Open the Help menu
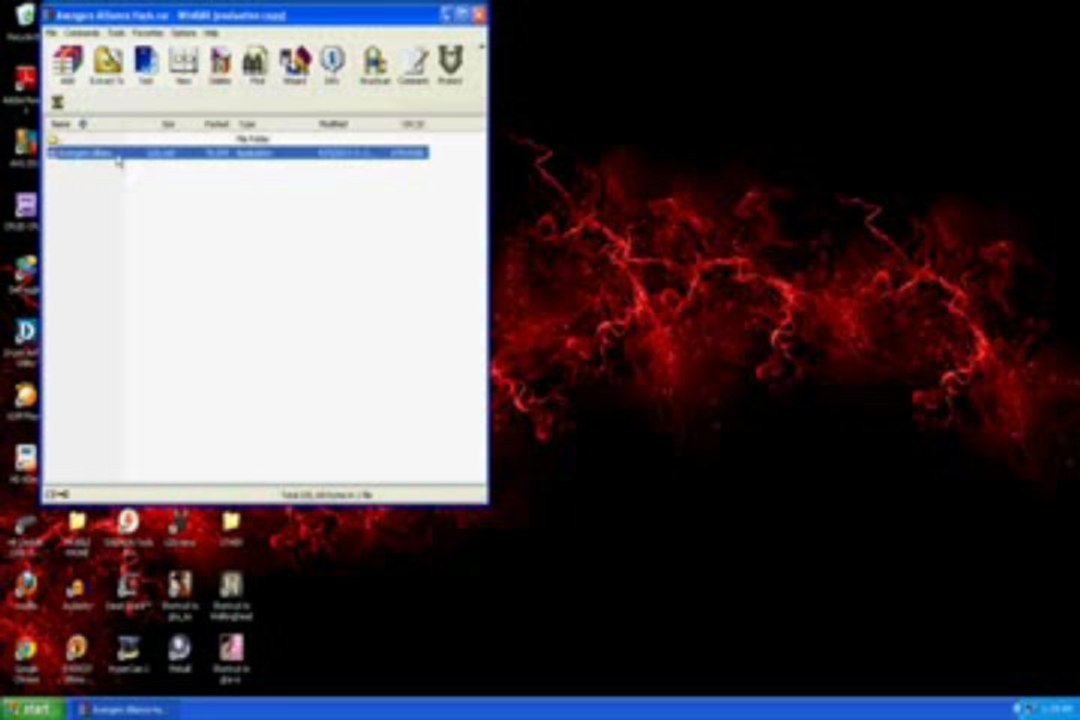This screenshot has height=720, width=1080. pos(211,32)
